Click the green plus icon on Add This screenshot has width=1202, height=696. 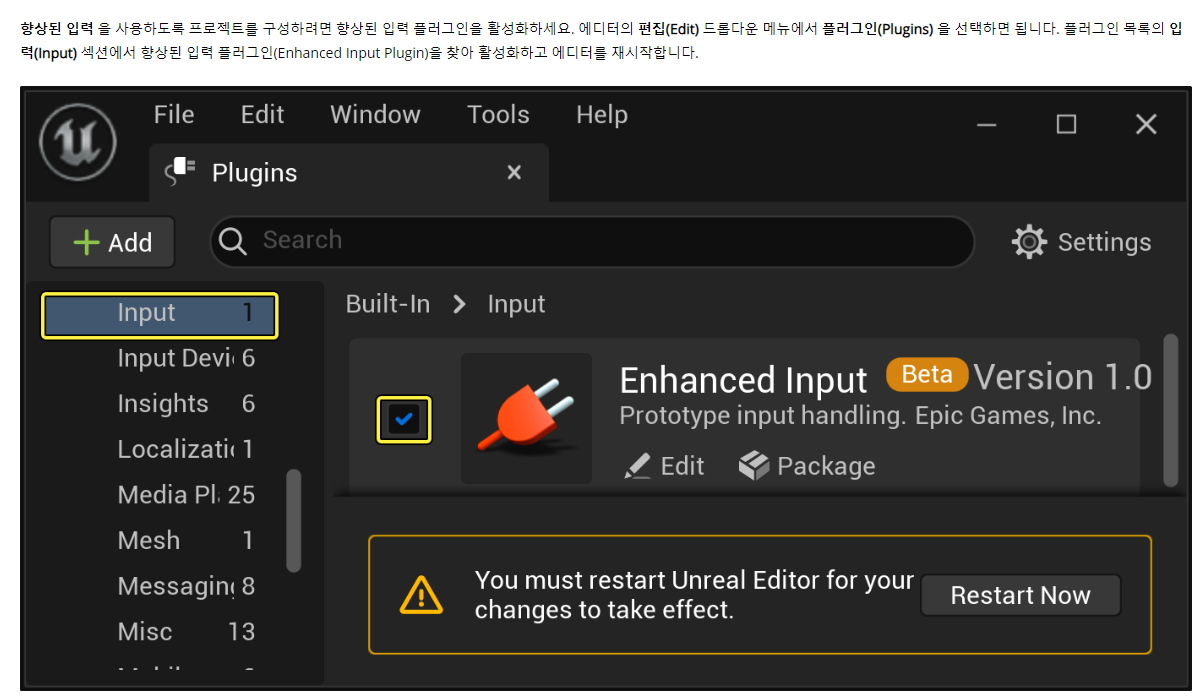pyautogui.click(x=88, y=243)
